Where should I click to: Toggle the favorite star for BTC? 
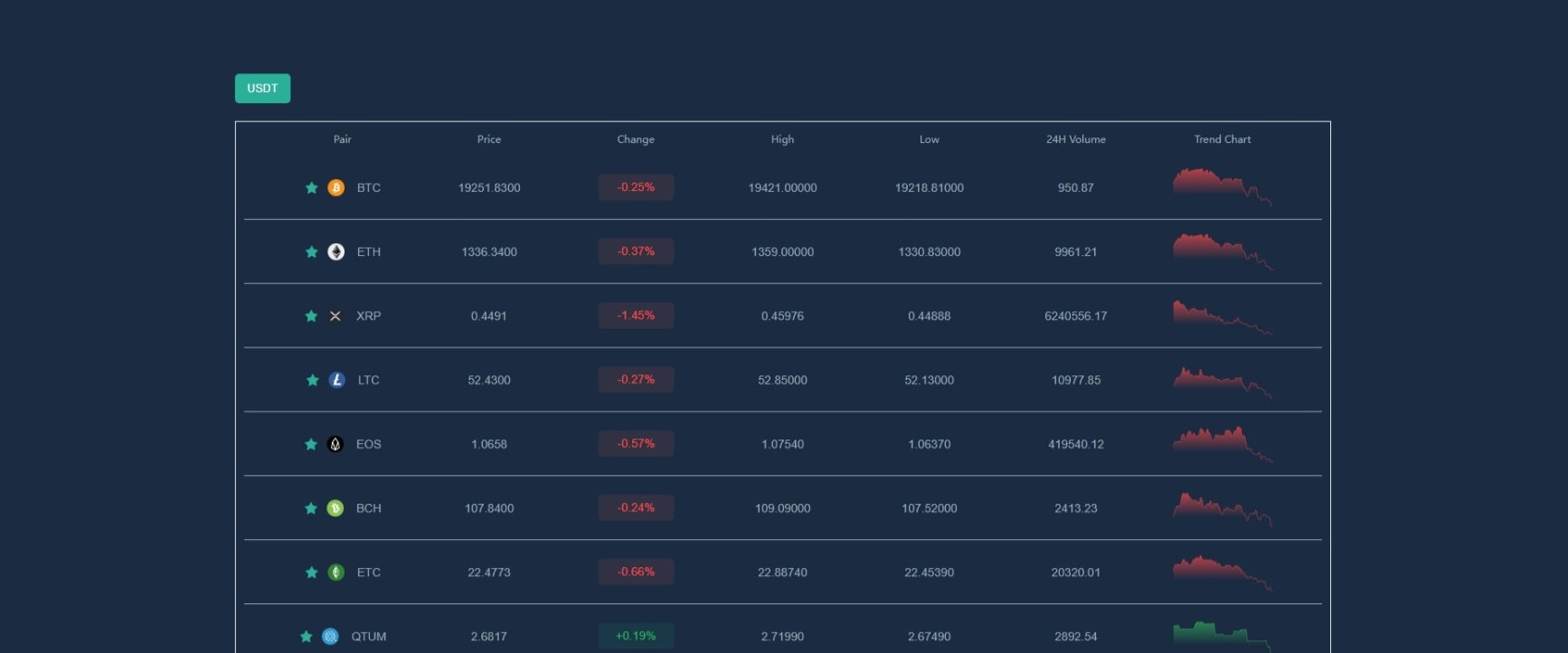coord(311,188)
